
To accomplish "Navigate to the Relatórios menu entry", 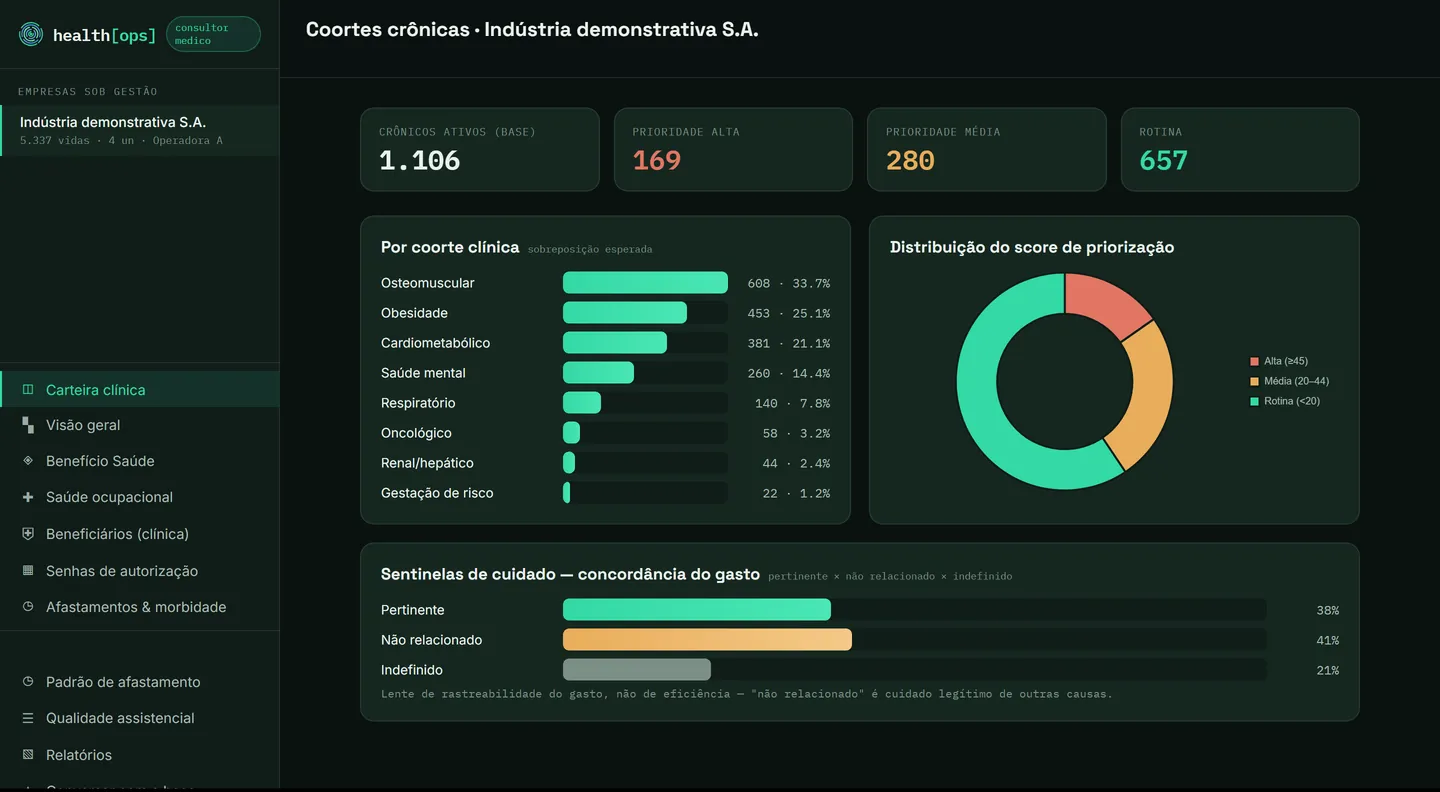I will coord(140,755).
